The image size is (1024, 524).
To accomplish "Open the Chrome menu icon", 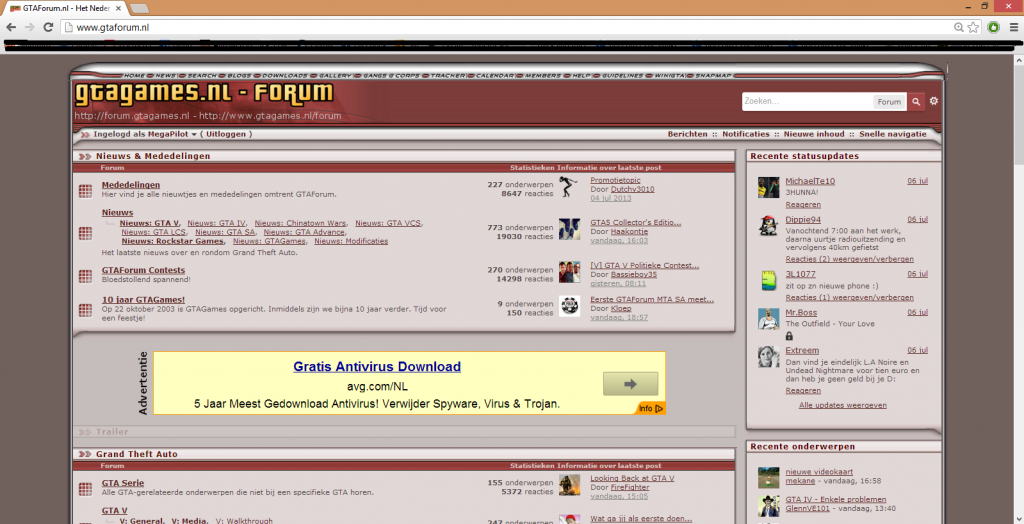I will tap(1014, 27).
